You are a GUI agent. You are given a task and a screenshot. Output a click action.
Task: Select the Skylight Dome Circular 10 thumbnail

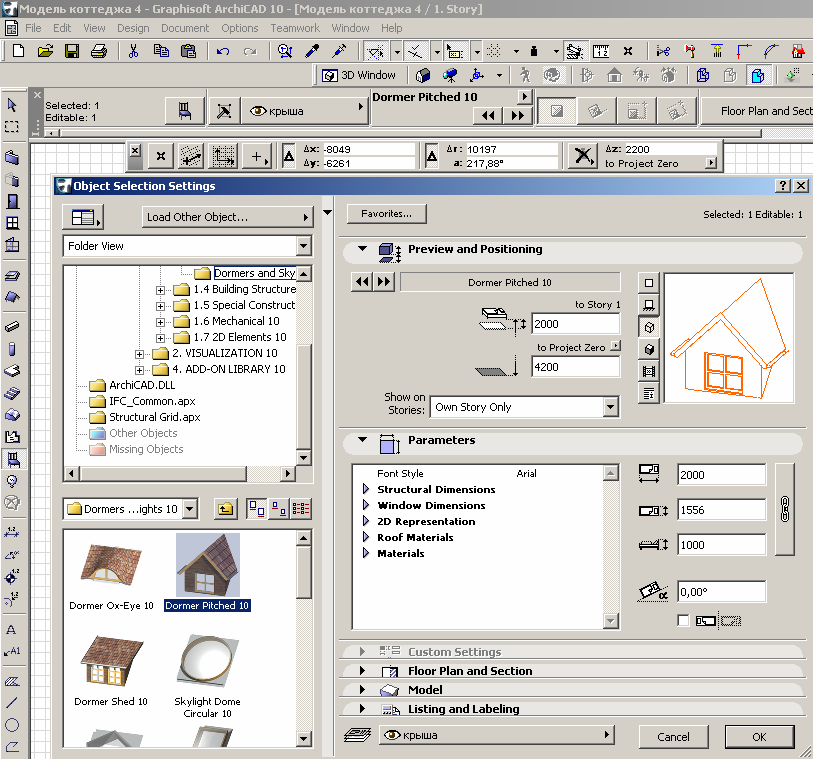pyautogui.click(x=207, y=677)
